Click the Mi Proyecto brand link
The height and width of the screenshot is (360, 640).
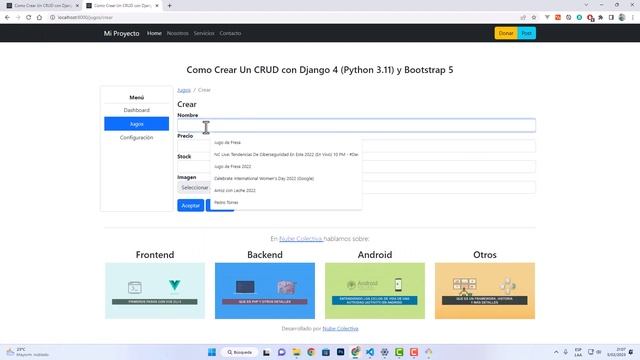(x=121, y=33)
